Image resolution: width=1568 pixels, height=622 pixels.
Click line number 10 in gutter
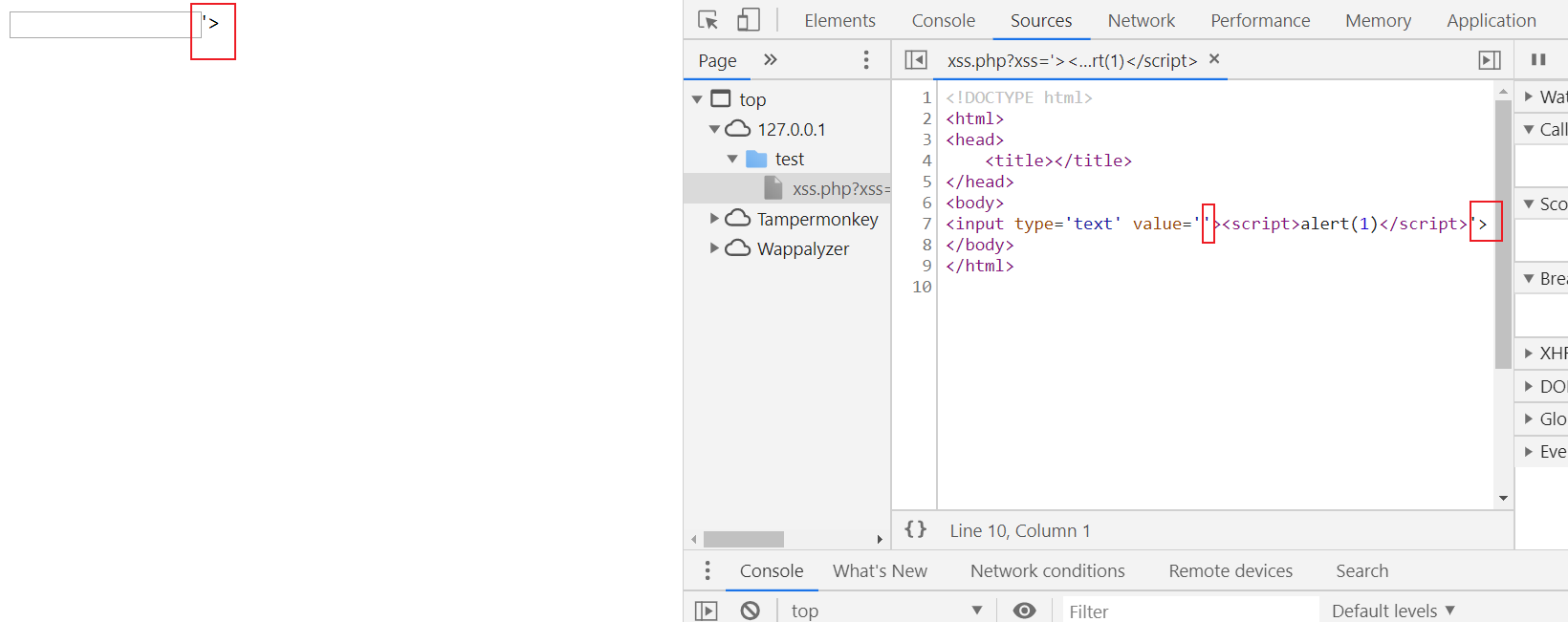[x=922, y=287]
